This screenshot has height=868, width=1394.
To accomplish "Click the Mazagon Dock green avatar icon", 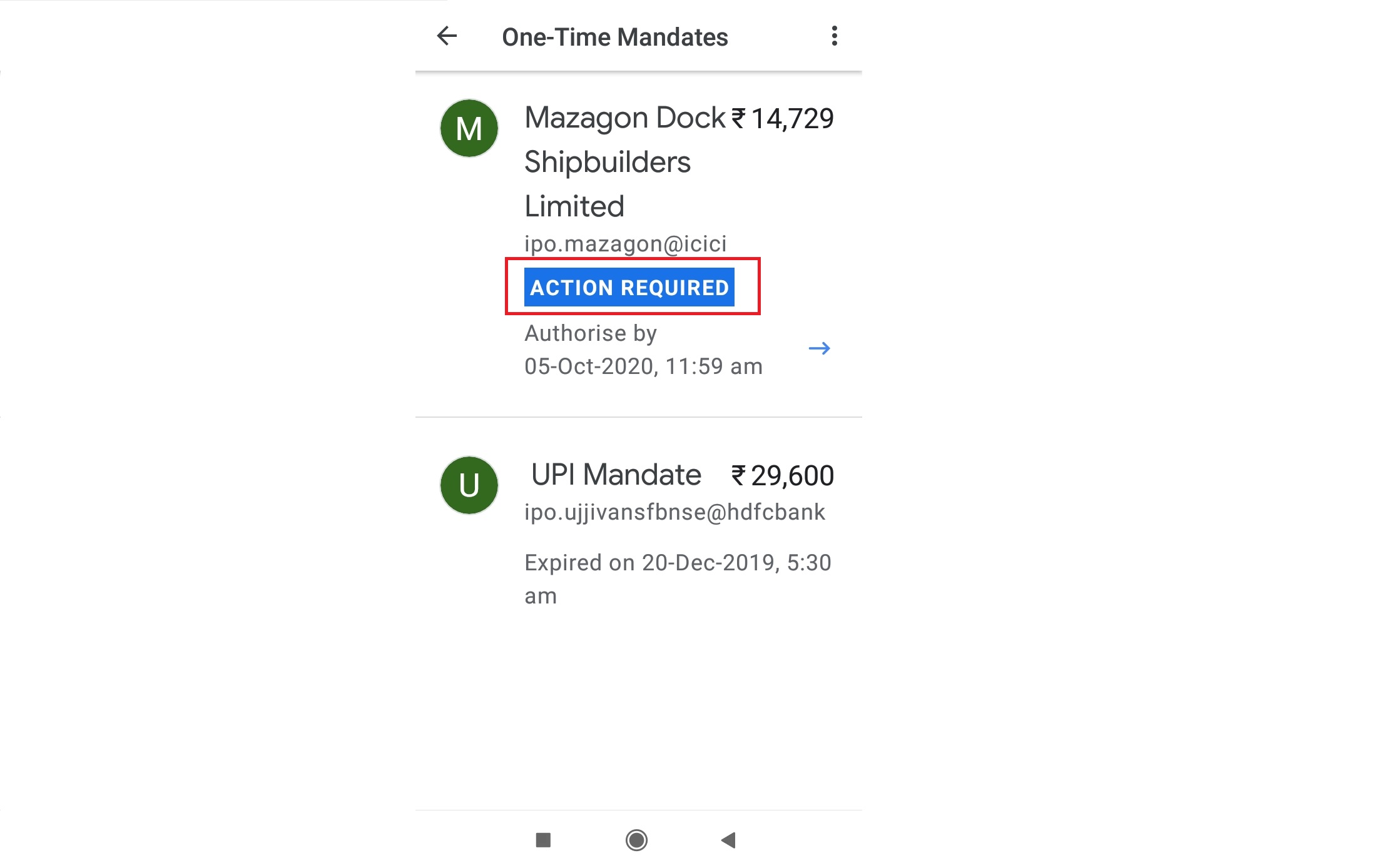I will pos(469,128).
